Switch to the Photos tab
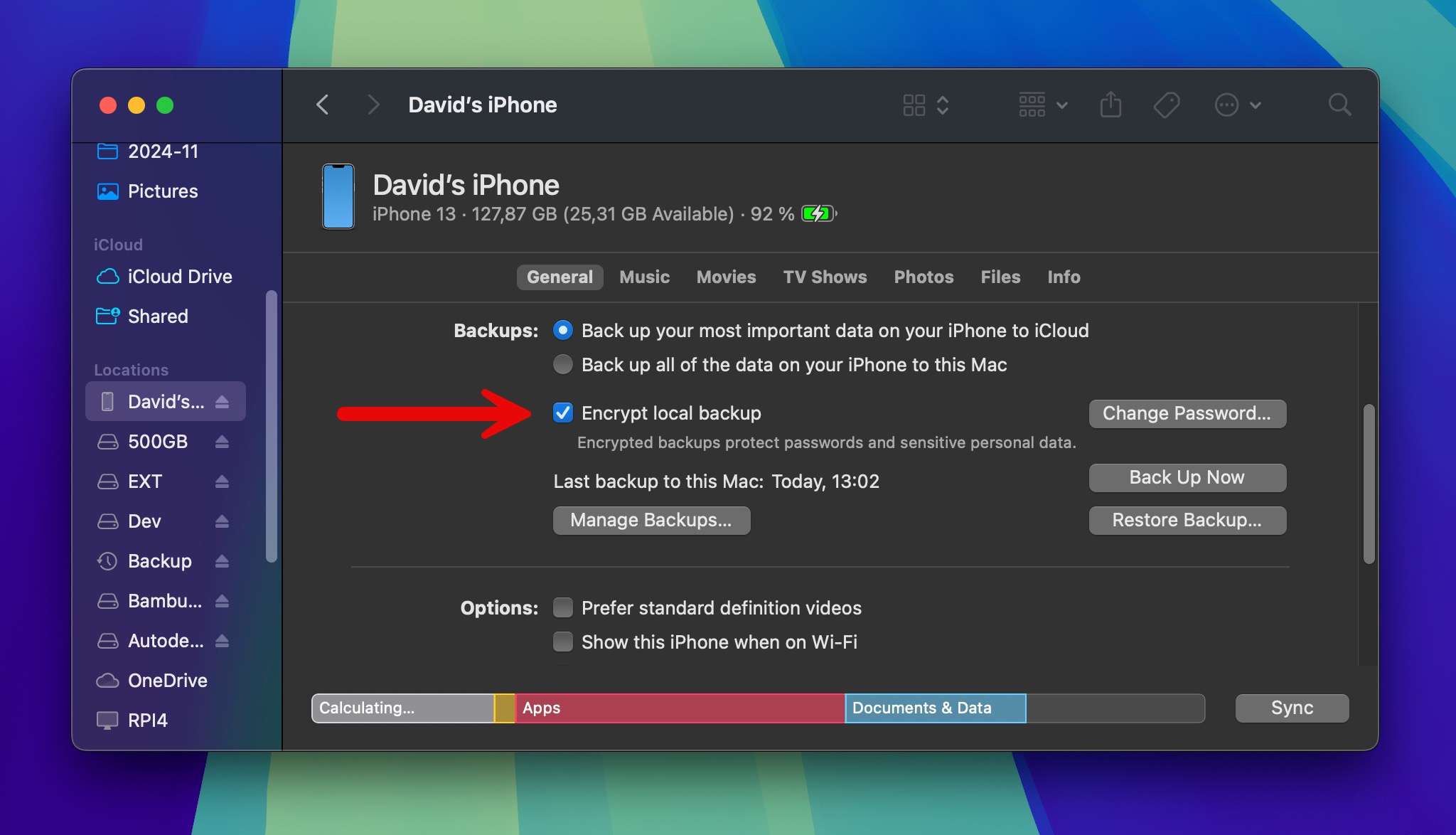The height and width of the screenshot is (835, 1456). [x=921, y=277]
